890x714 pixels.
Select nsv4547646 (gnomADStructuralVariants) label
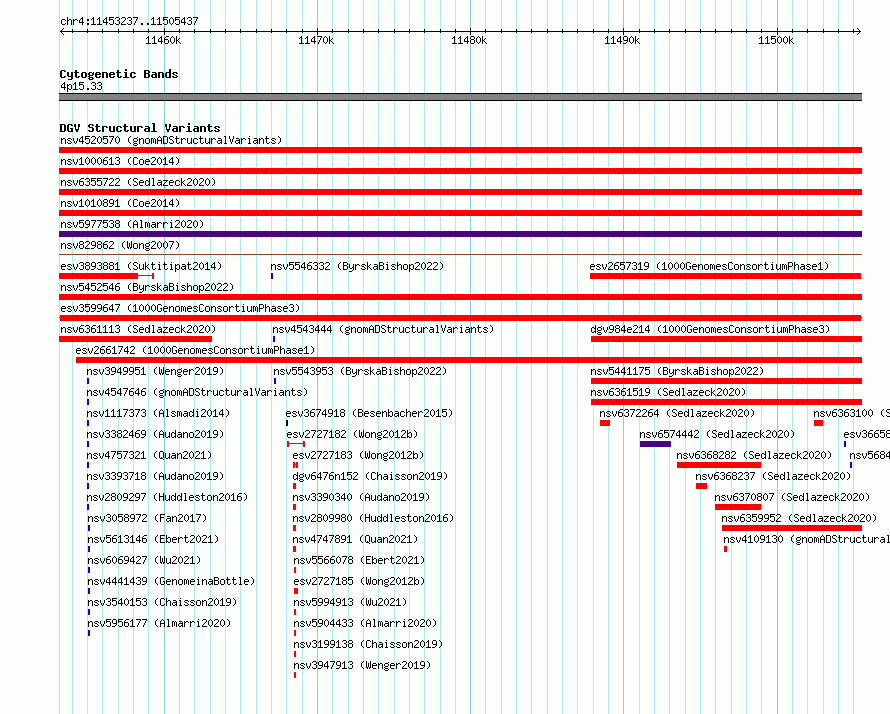coord(197,392)
